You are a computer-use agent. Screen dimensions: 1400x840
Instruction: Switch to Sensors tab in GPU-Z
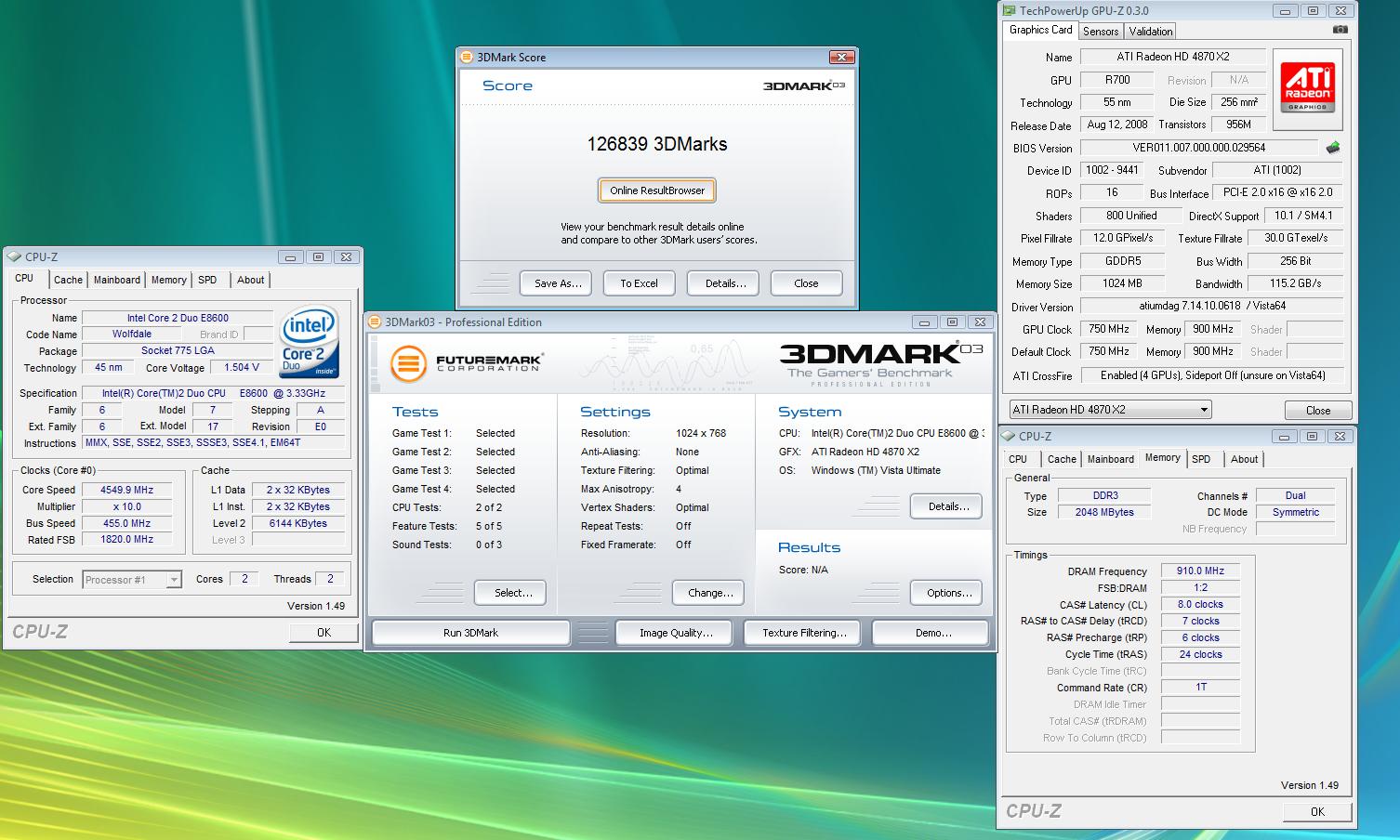coord(1101,32)
